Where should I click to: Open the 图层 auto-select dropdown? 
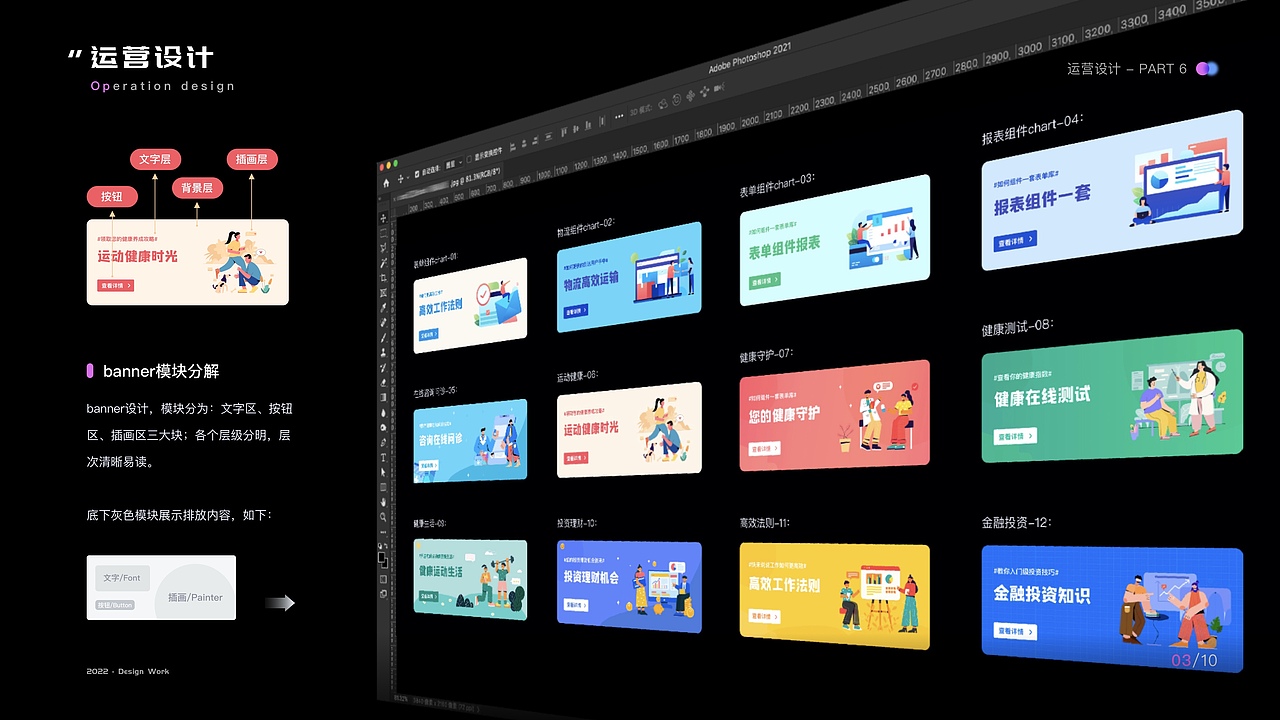453,163
